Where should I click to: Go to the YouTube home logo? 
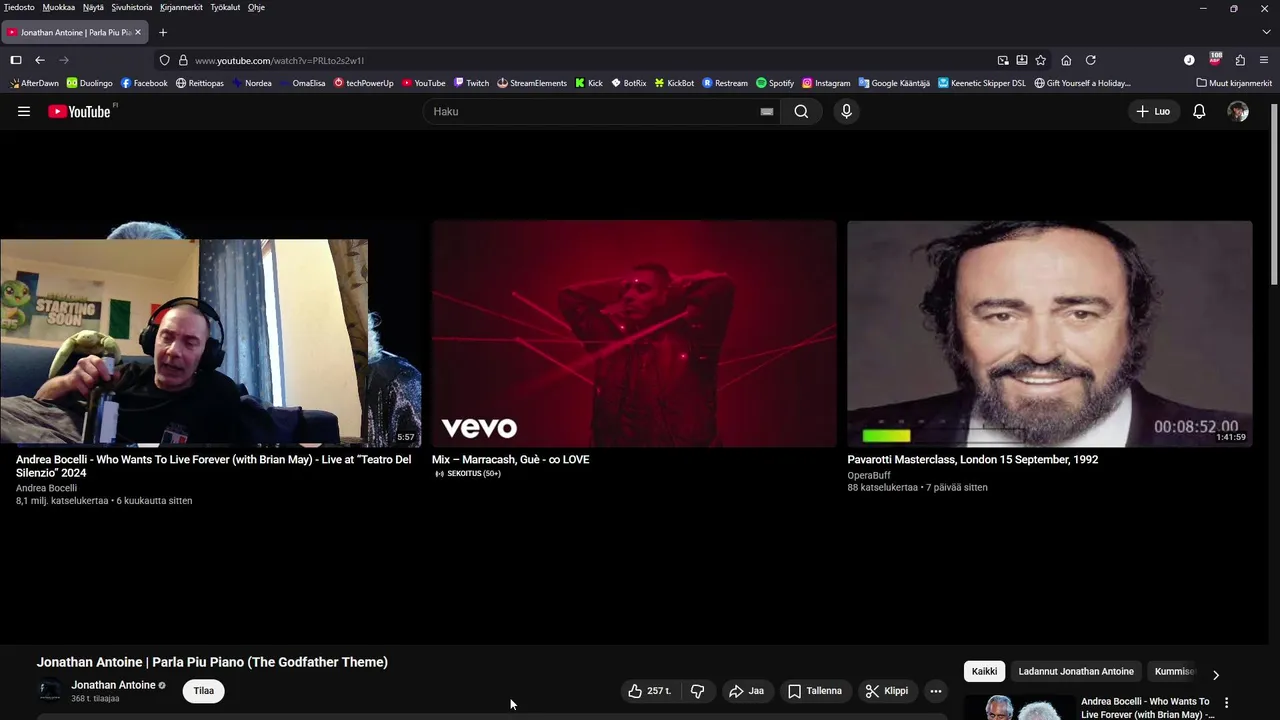pos(81,111)
